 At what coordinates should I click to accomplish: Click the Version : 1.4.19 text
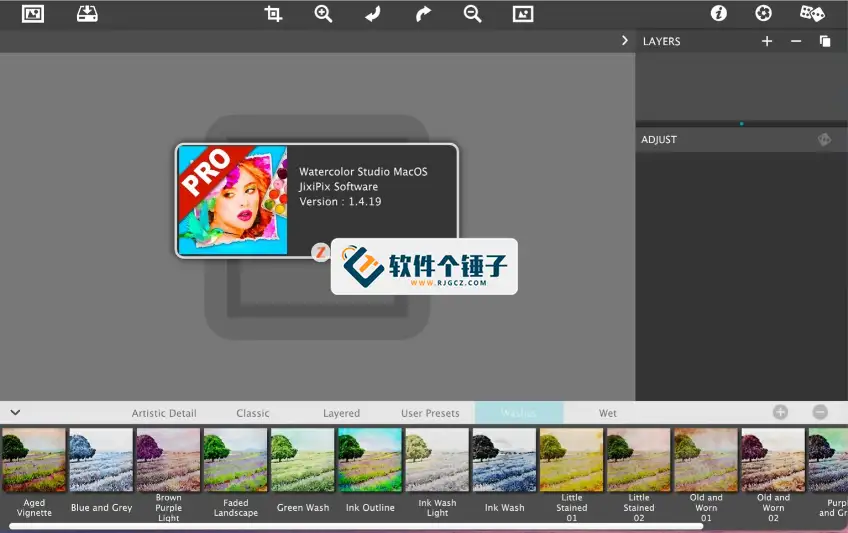pyautogui.click(x=340, y=202)
